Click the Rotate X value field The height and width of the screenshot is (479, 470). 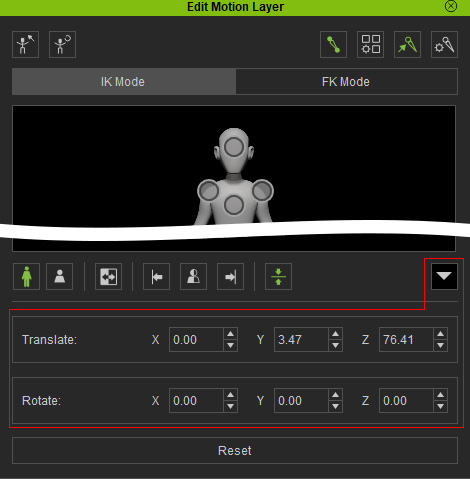[x=196, y=401]
